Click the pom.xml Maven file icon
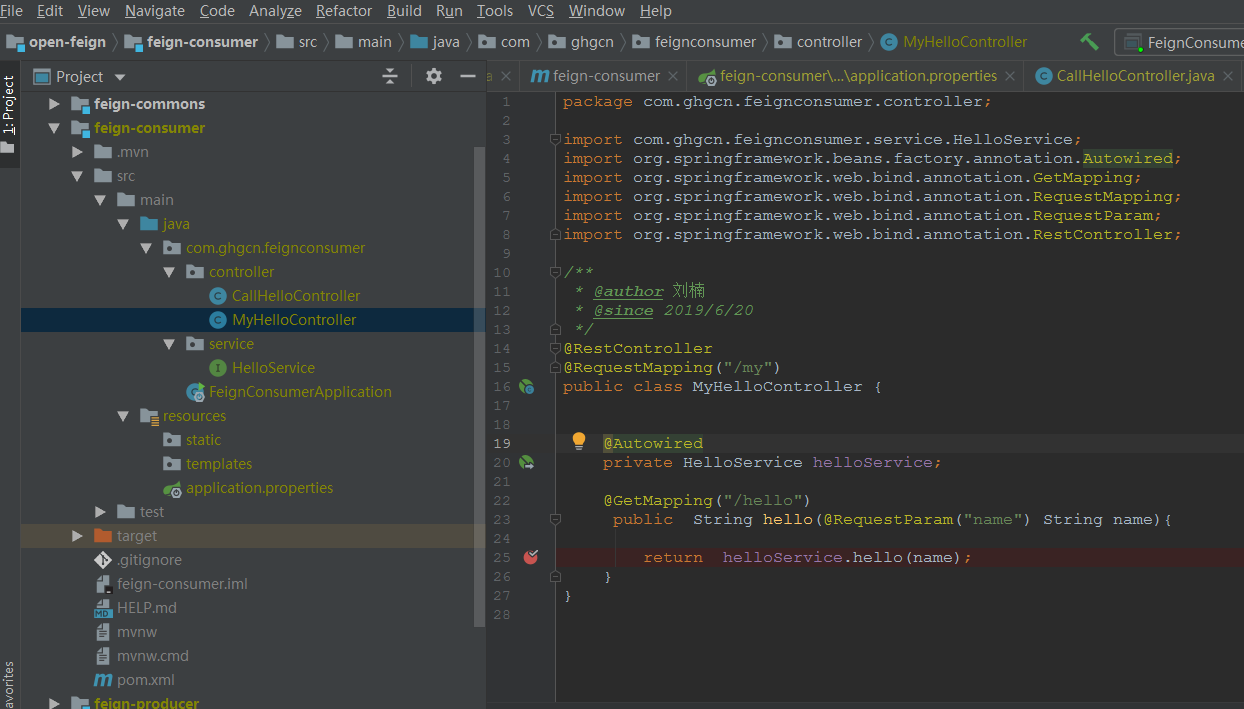Image resolution: width=1244 pixels, height=709 pixels. point(103,680)
